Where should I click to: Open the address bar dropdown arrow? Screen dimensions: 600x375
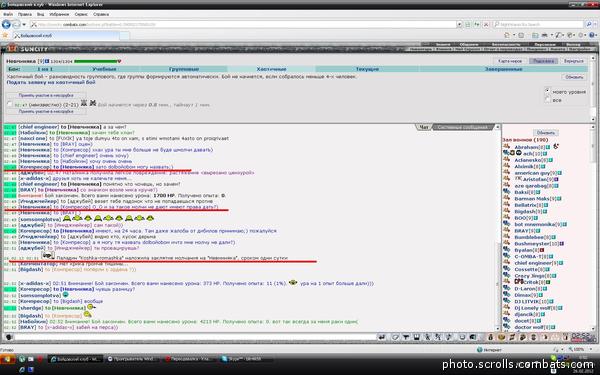point(459,24)
